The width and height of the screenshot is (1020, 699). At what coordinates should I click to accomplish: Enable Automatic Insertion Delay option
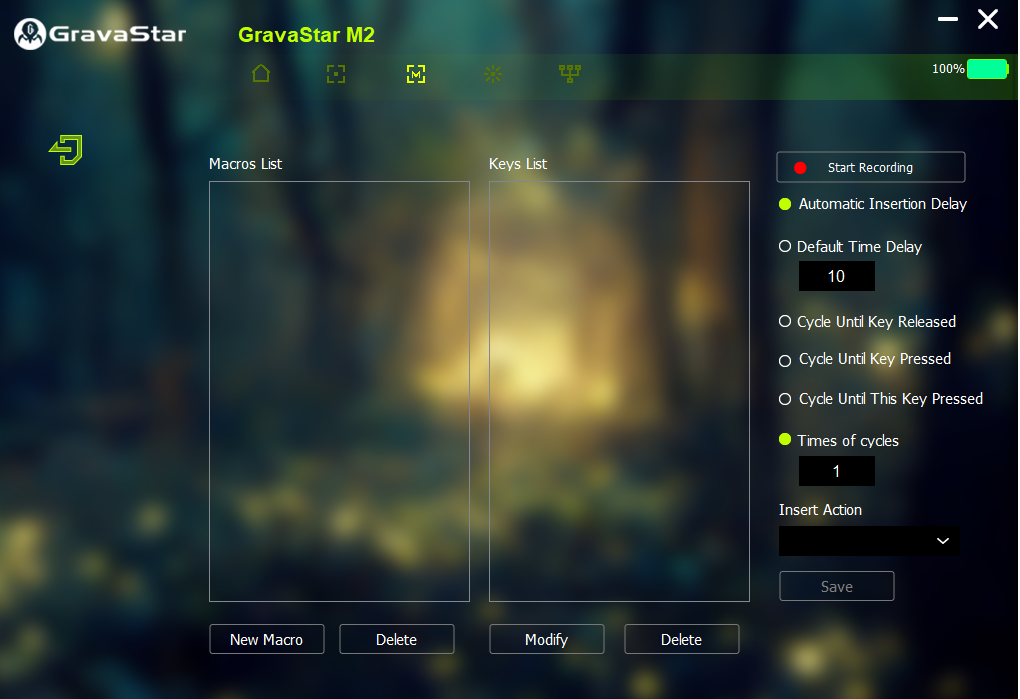(786, 204)
